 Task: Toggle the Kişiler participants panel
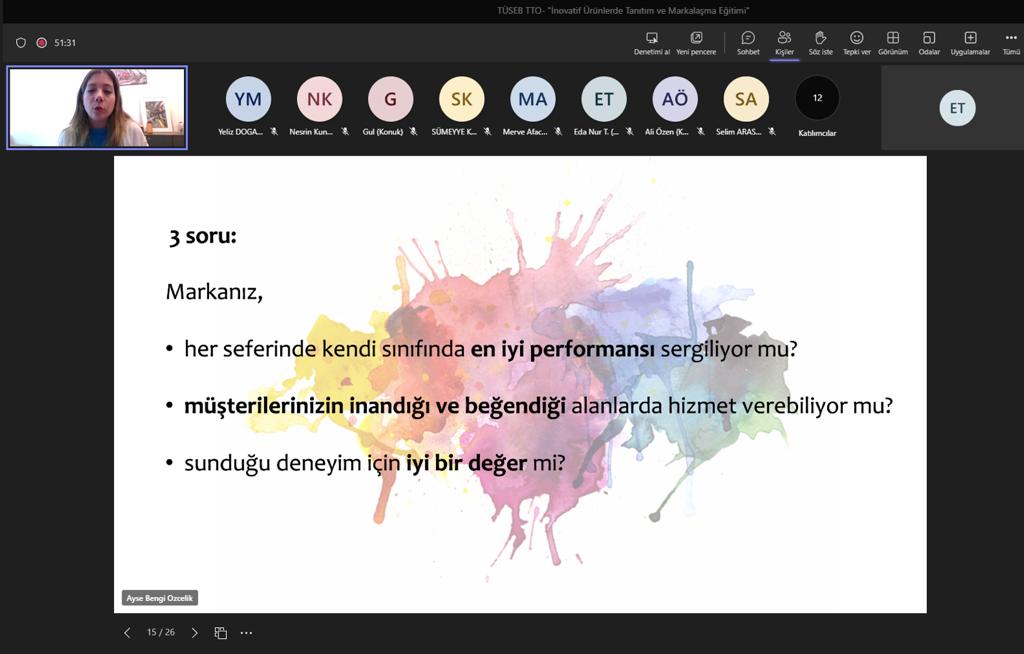pyautogui.click(x=784, y=39)
